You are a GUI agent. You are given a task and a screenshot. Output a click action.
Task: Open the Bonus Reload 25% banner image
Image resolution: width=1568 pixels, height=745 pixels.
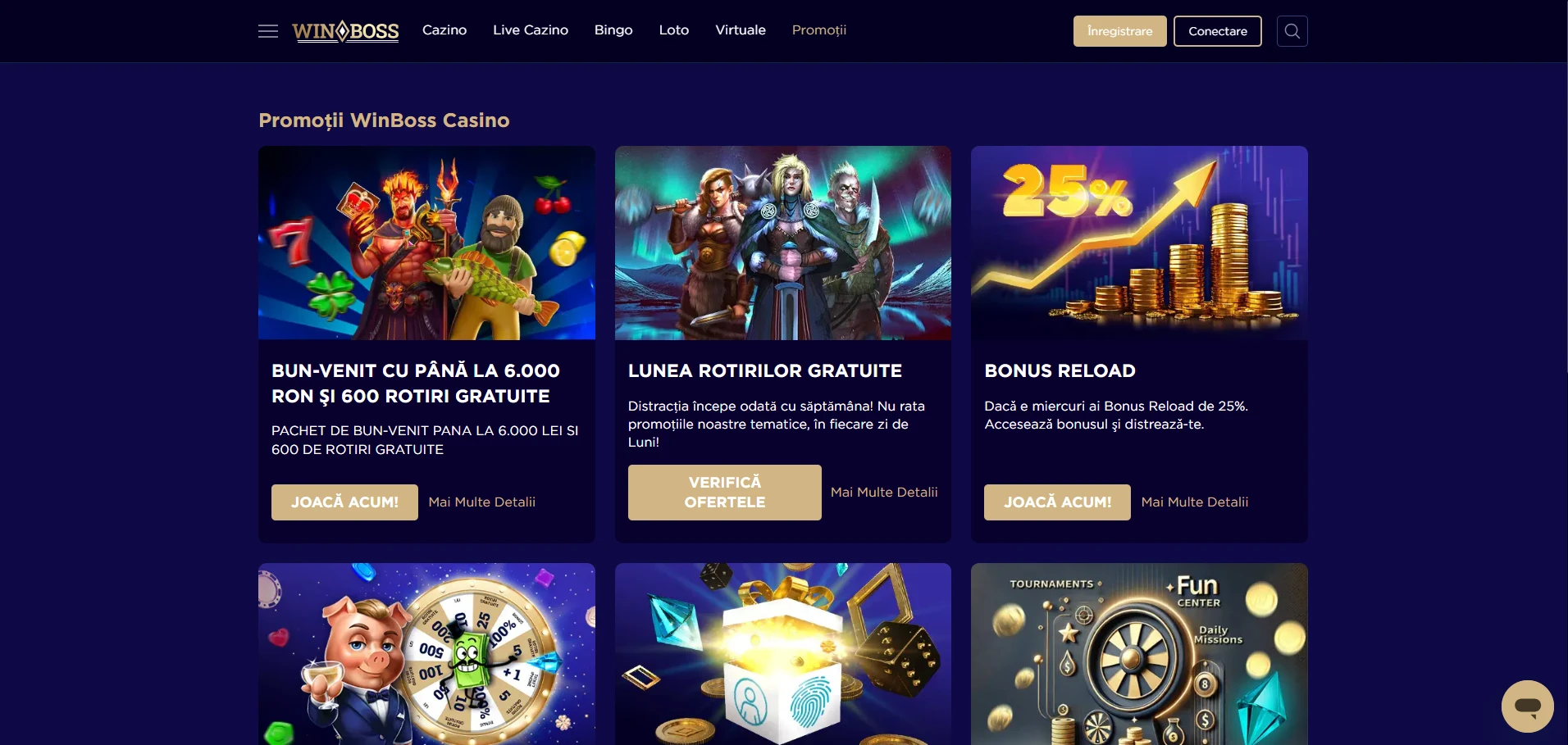[x=1139, y=243]
